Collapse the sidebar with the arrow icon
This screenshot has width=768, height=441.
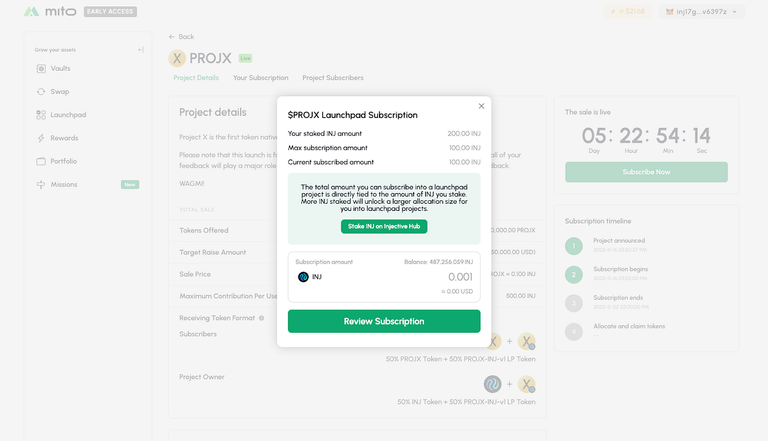click(141, 50)
